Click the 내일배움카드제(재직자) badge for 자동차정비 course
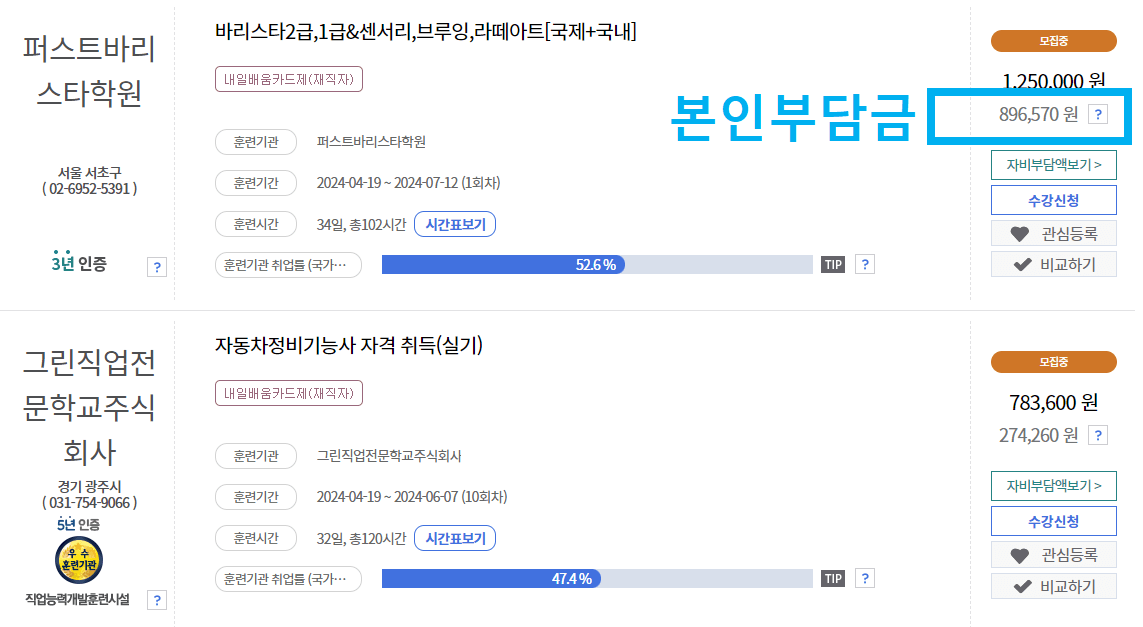Screen dimensions: 1143x627 (x=289, y=393)
